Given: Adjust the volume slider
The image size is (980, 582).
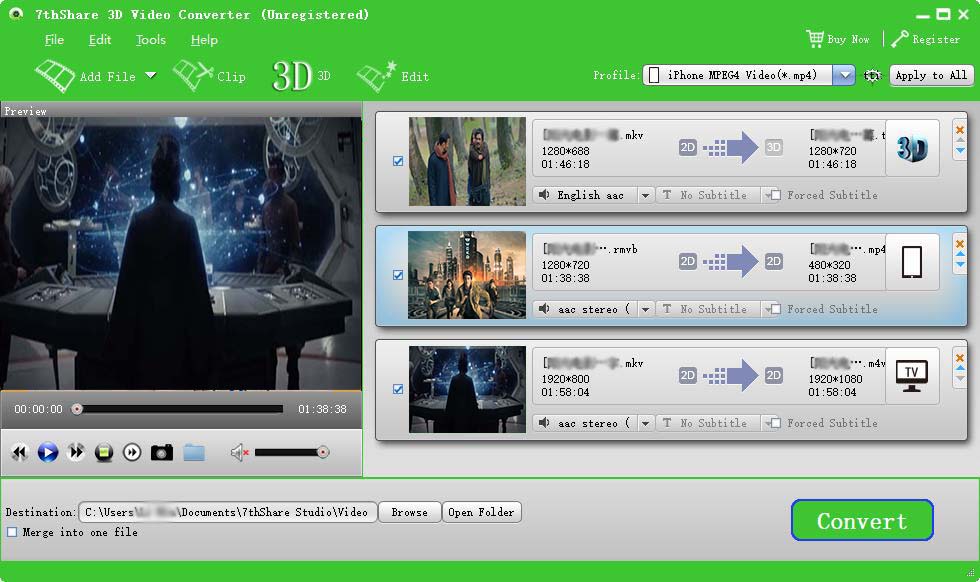Looking at the screenshot, I should [x=295, y=451].
